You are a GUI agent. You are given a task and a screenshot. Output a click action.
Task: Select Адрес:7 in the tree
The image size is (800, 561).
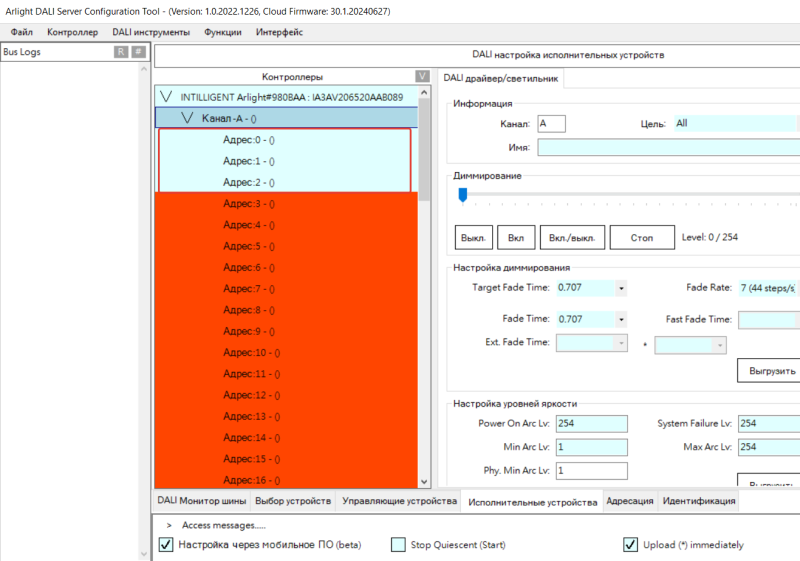coord(248,289)
